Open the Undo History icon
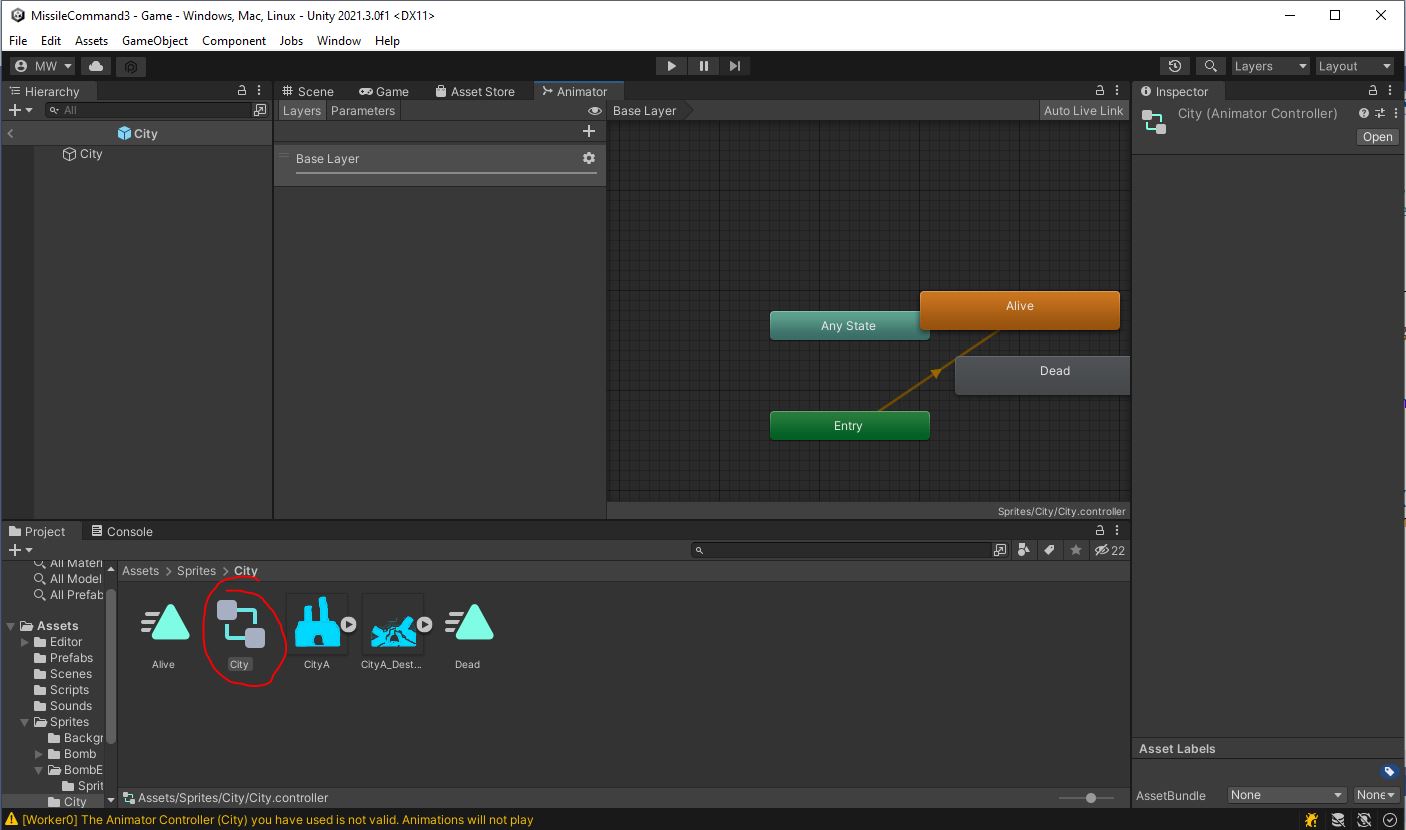Screen dimensions: 1406x830 coord(1175,66)
